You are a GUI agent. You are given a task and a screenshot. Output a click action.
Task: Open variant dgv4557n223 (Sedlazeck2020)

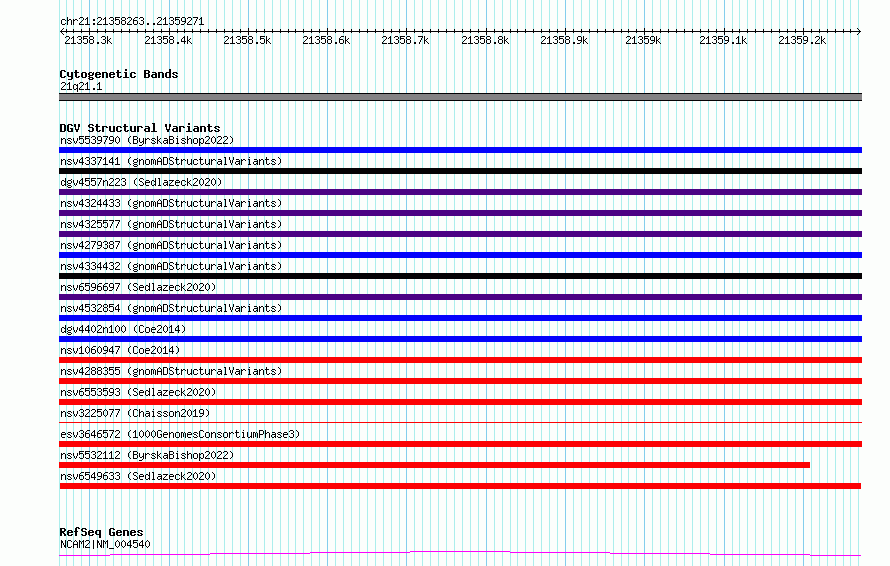pos(141,182)
